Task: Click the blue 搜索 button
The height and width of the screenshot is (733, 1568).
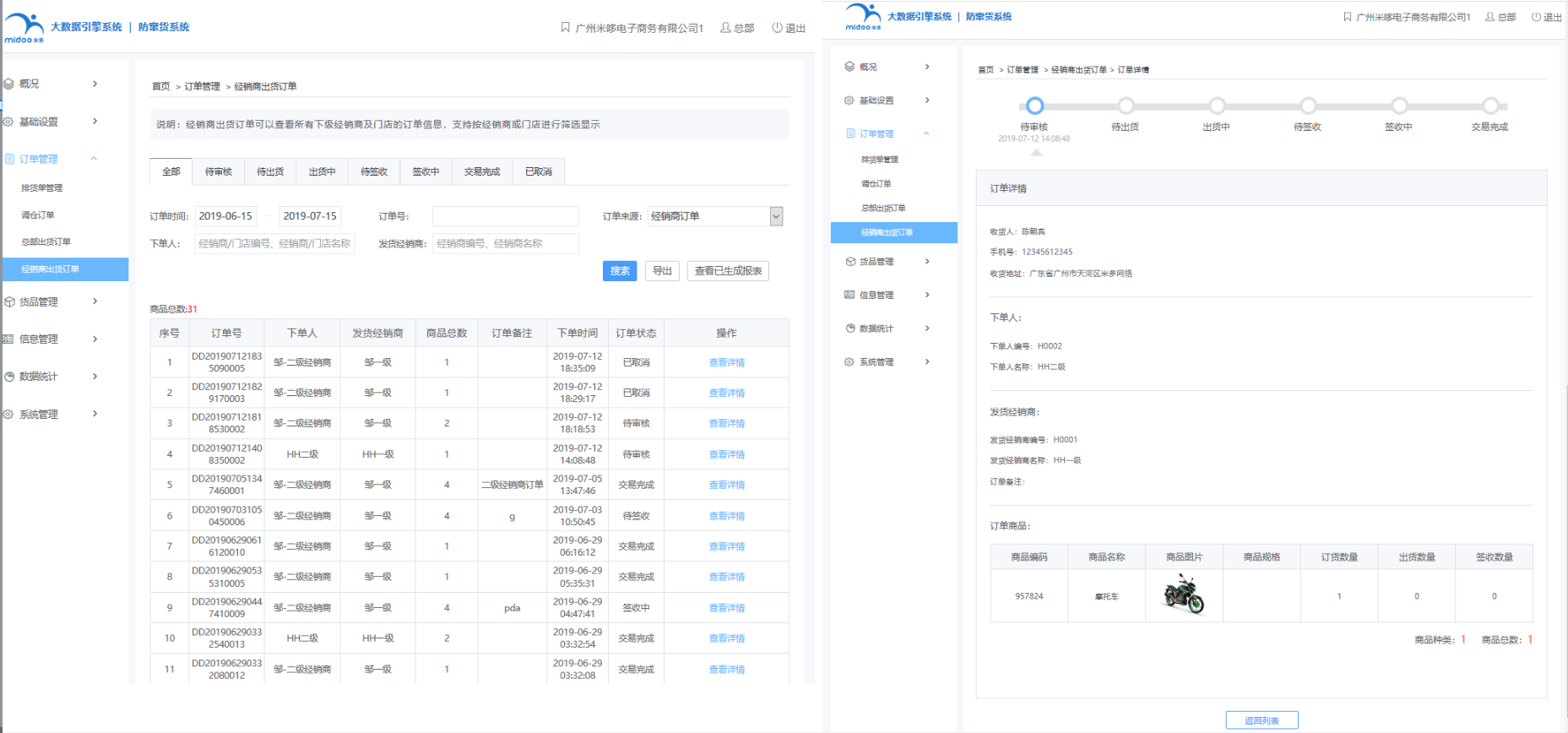Action: [x=620, y=271]
